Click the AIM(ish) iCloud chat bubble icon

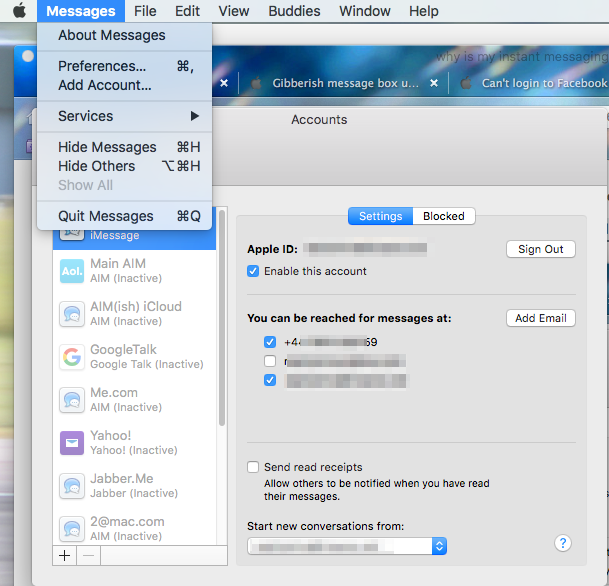pyautogui.click(x=72, y=314)
